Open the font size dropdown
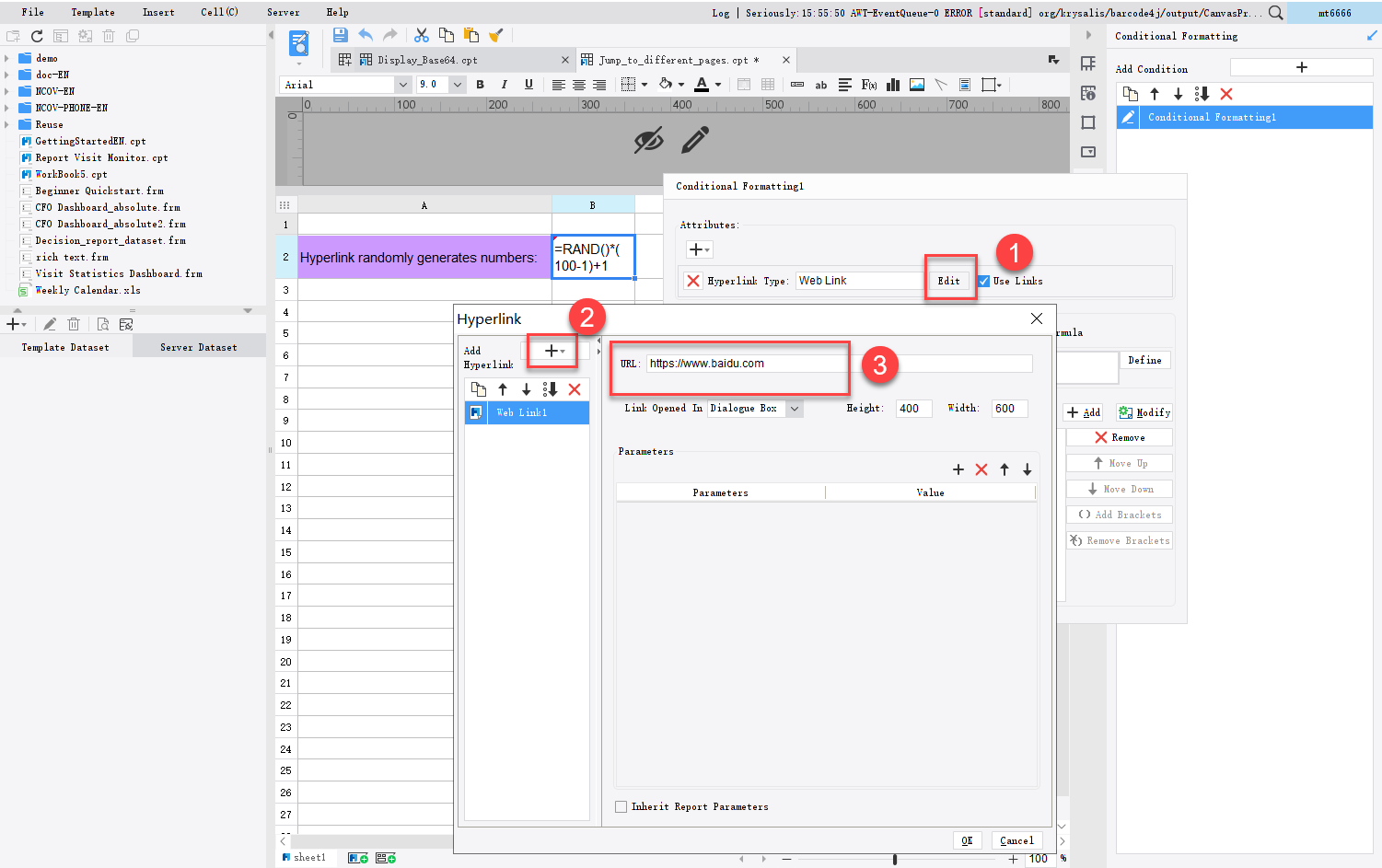1382x868 pixels. click(x=457, y=85)
